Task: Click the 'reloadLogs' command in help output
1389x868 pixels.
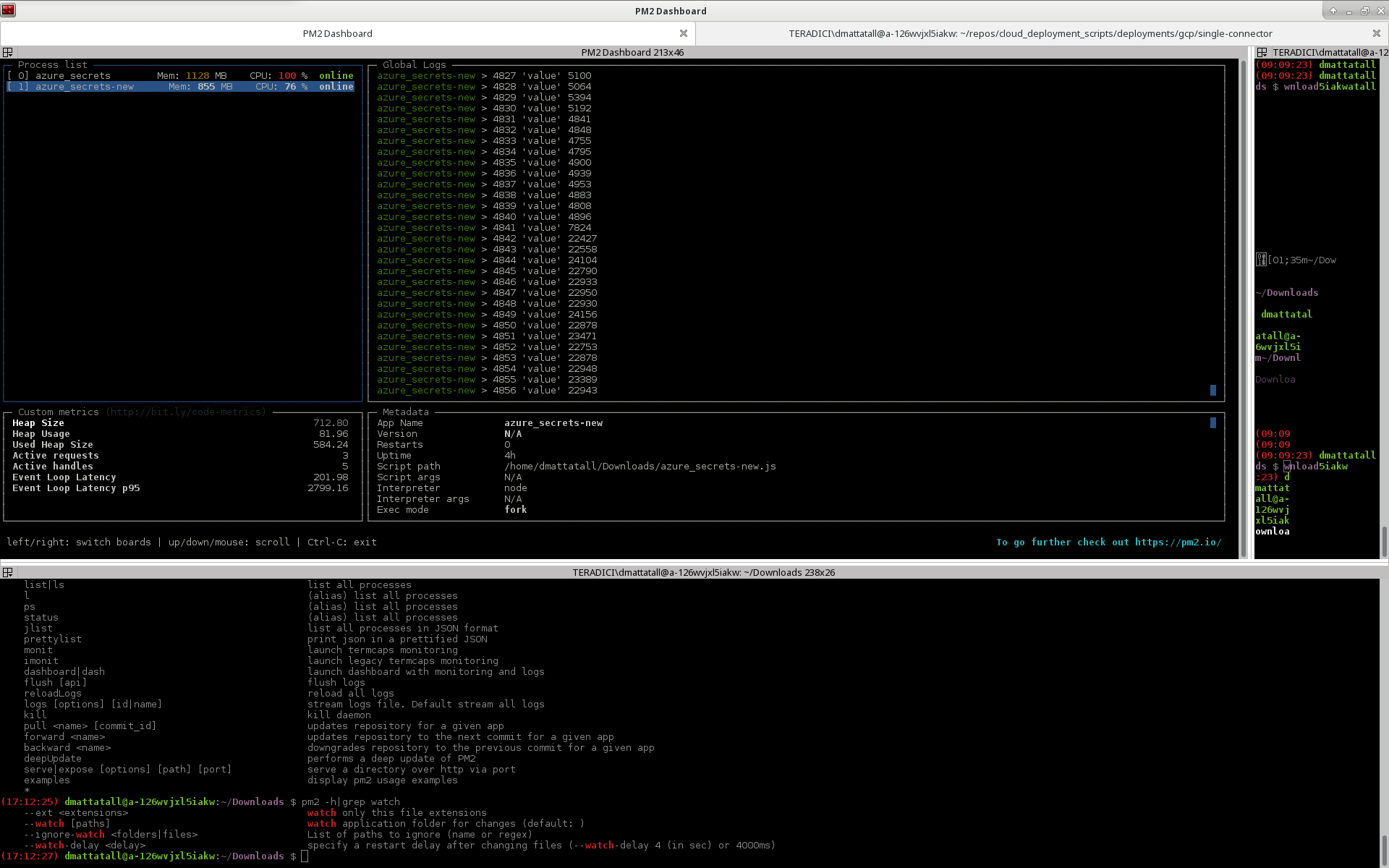Action: 53,693
